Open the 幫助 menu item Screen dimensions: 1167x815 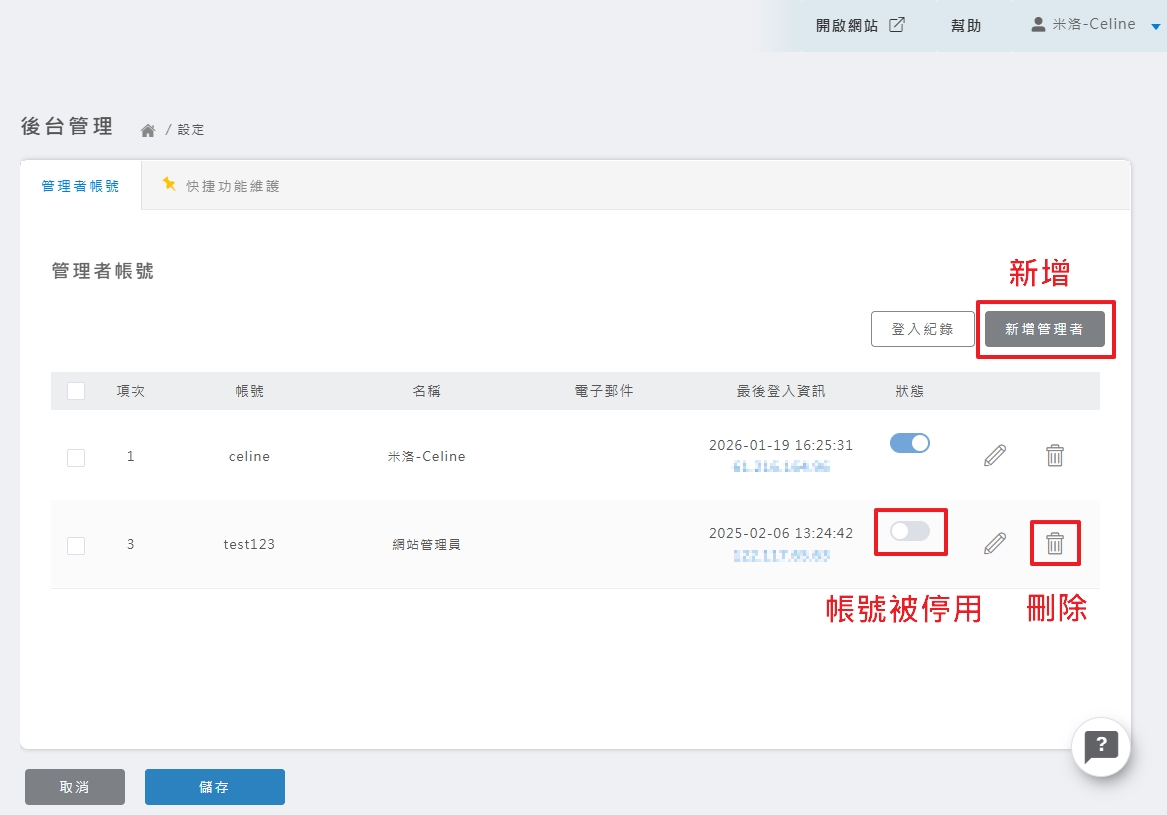pos(965,26)
